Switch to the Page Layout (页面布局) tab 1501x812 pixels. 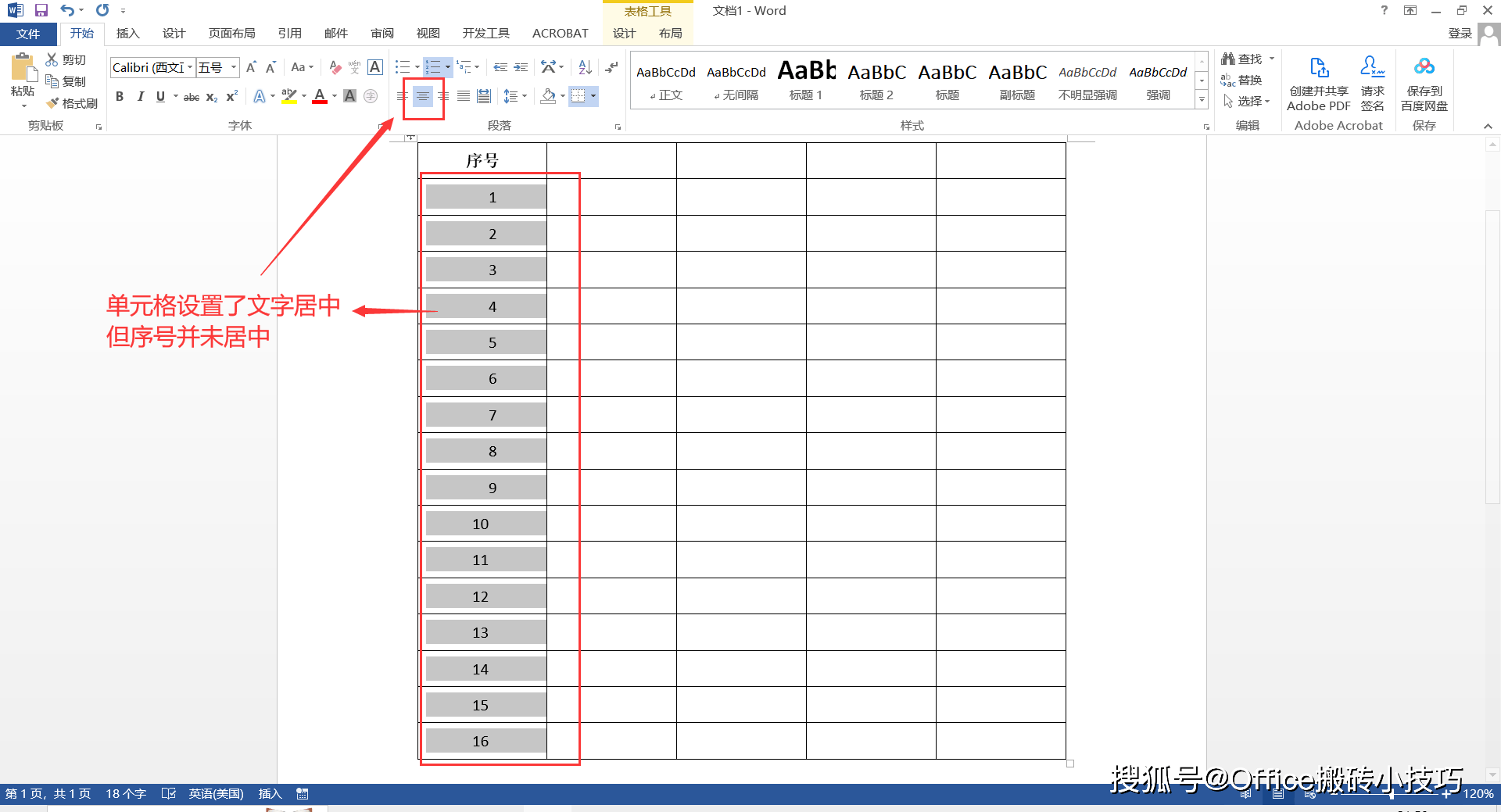(231, 33)
